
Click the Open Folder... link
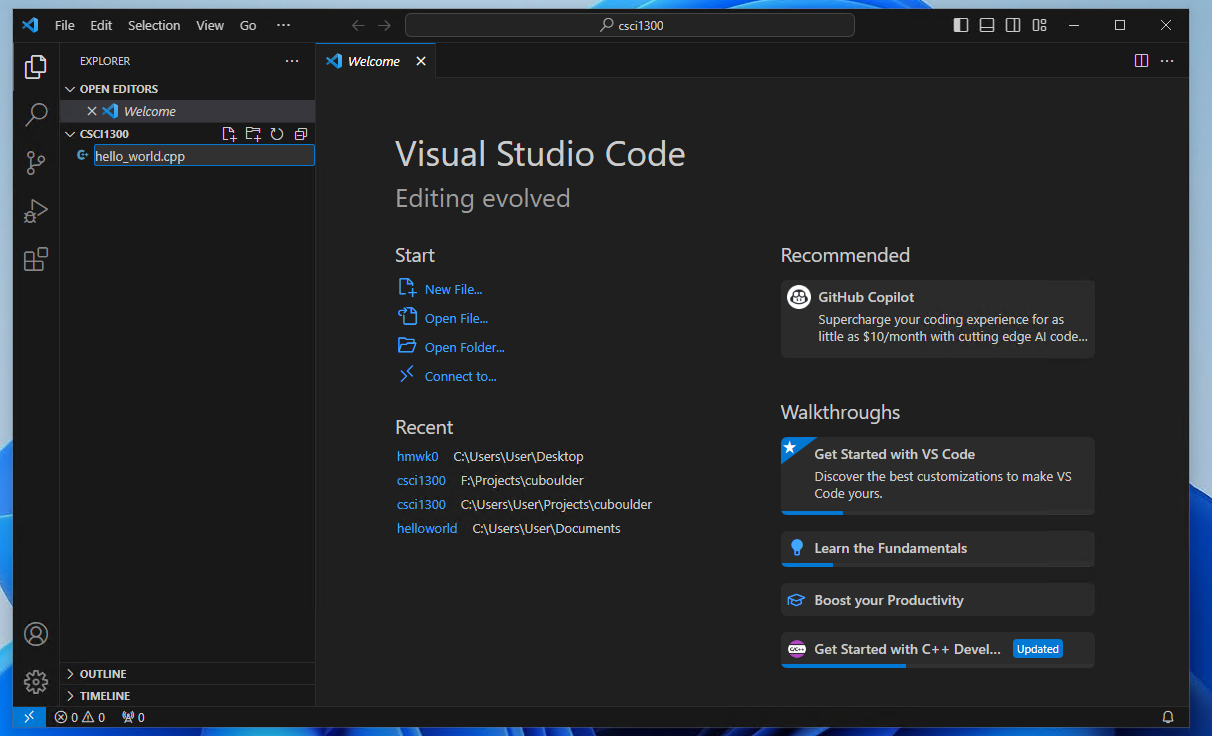coord(464,347)
